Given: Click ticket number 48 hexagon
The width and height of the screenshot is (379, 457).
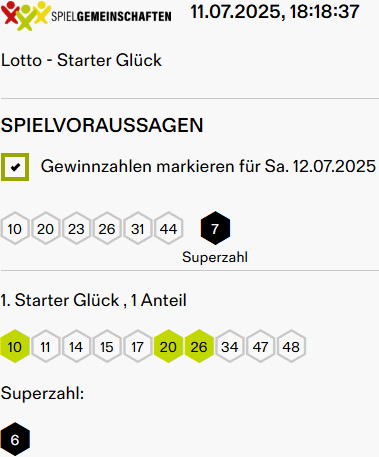Looking at the screenshot, I should pyautogui.click(x=291, y=346).
